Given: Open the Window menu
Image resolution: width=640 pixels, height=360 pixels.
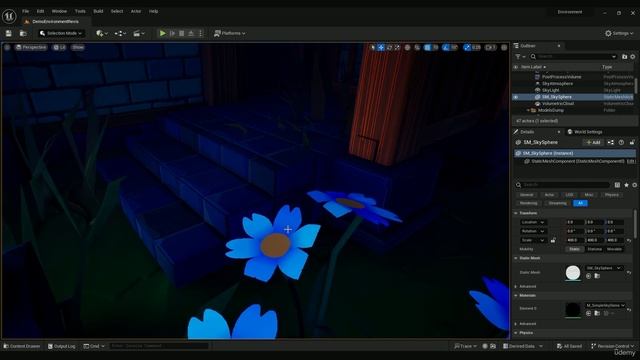Looking at the screenshot, I should click(59, 11).
